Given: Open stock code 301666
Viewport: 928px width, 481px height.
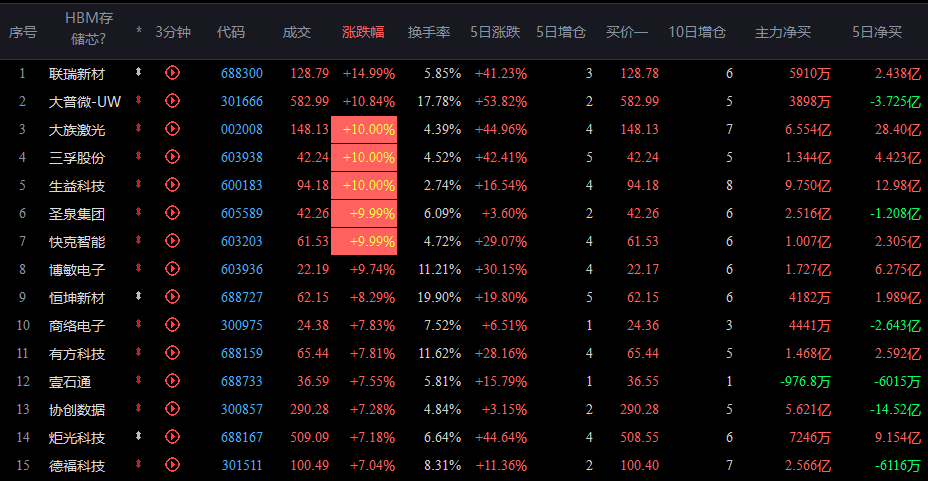Looking at the screenshot, I should pos(241,101).
